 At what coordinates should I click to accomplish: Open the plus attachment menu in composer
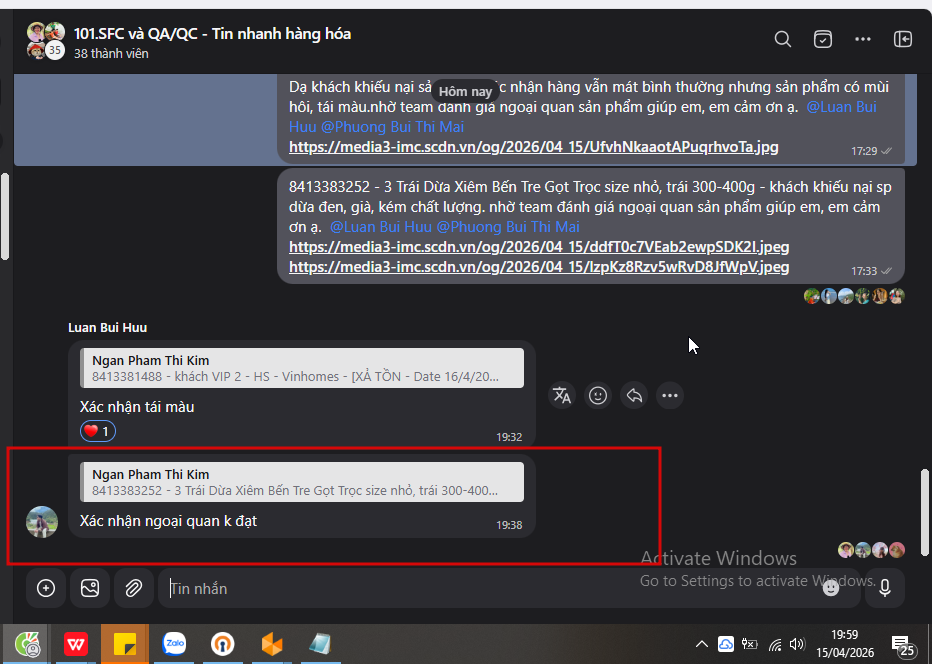click(x=46, y=588)
